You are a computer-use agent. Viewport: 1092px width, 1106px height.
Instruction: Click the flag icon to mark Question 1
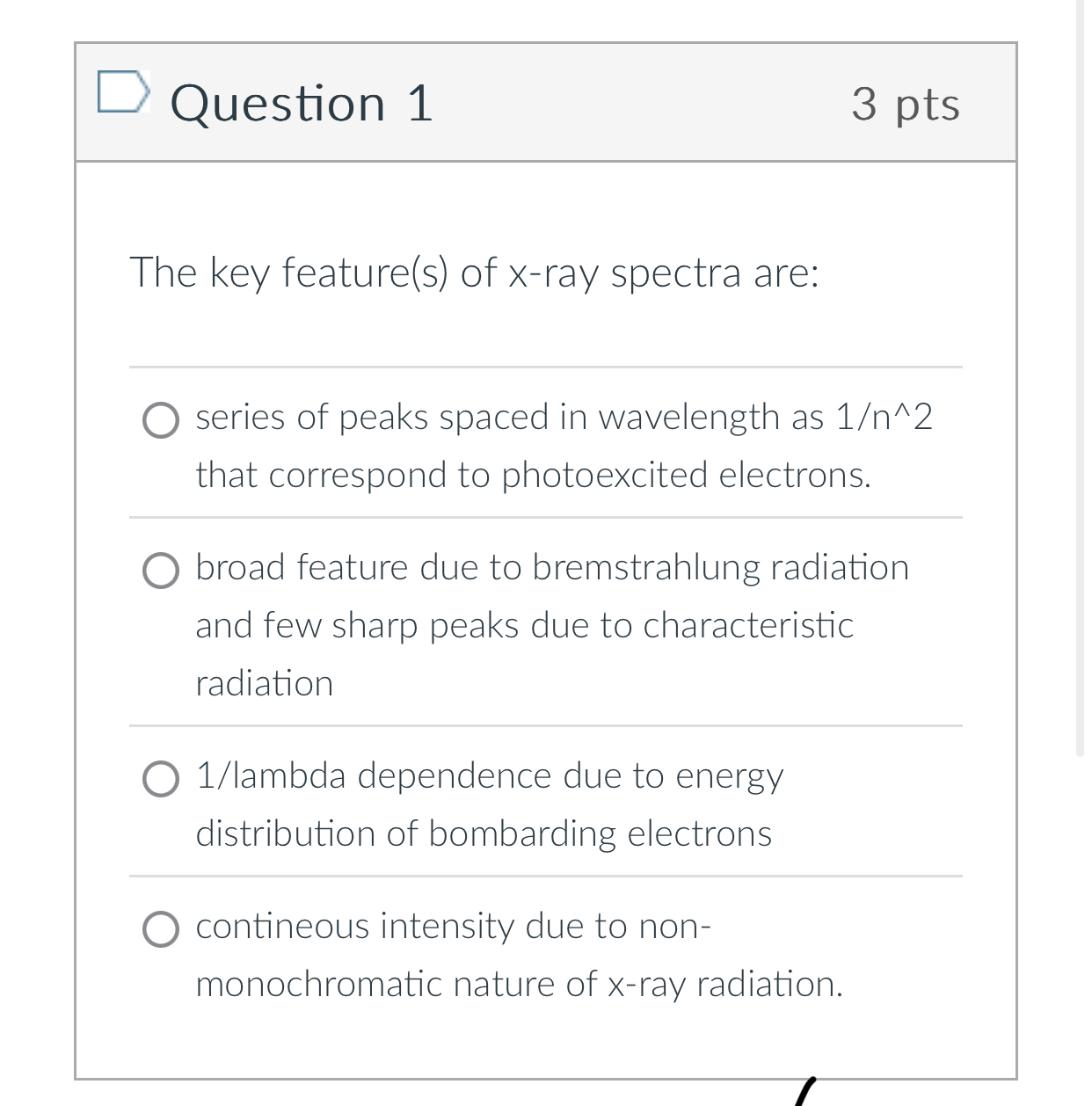click(124, 91)
